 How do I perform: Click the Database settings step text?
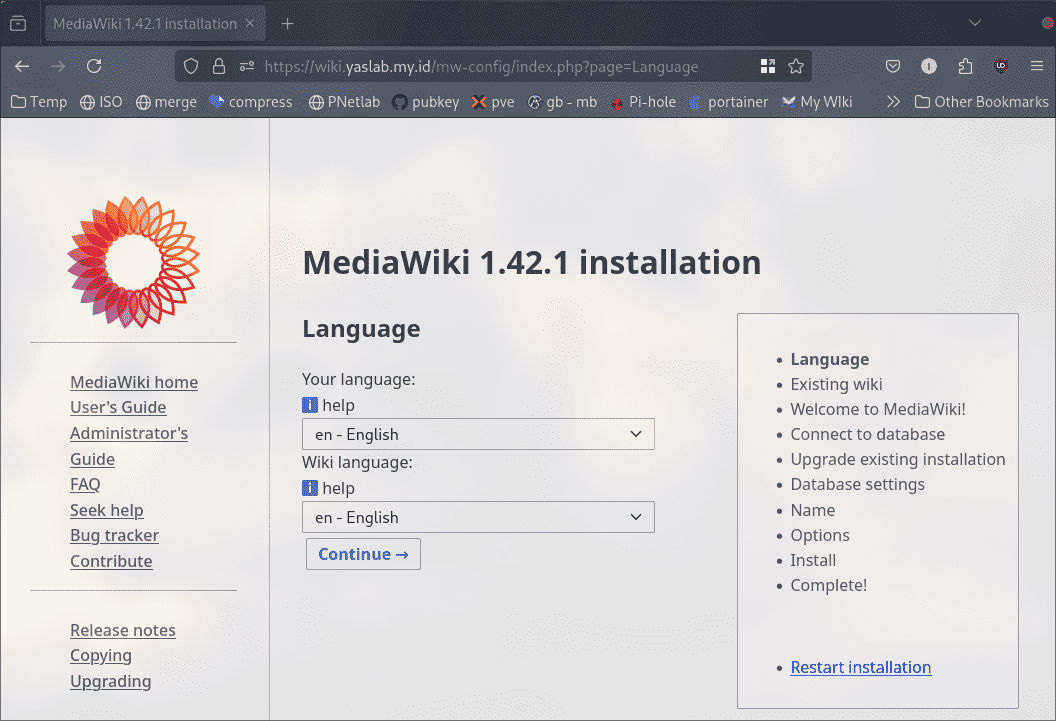click(857, 484)
